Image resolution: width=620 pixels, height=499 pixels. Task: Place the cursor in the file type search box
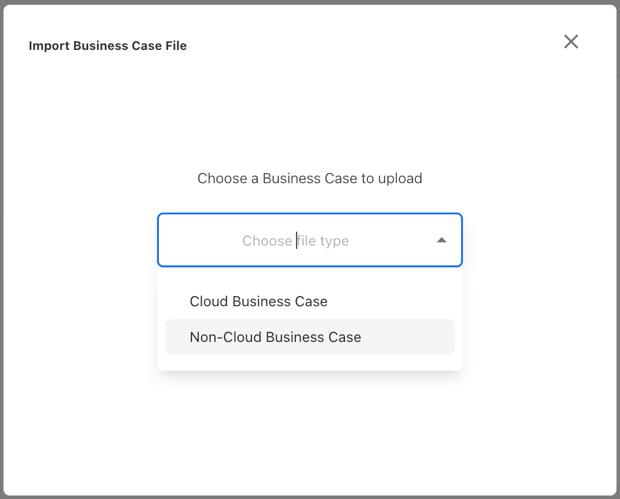click(x=296, y=241)
